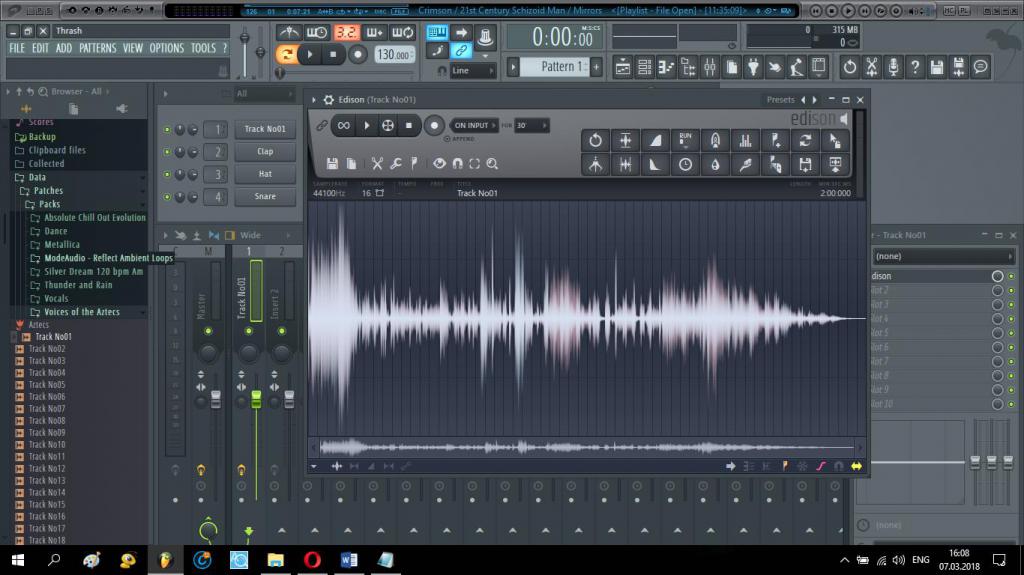
Task: Select Track No05 in the browser
Action: [46, 385]
